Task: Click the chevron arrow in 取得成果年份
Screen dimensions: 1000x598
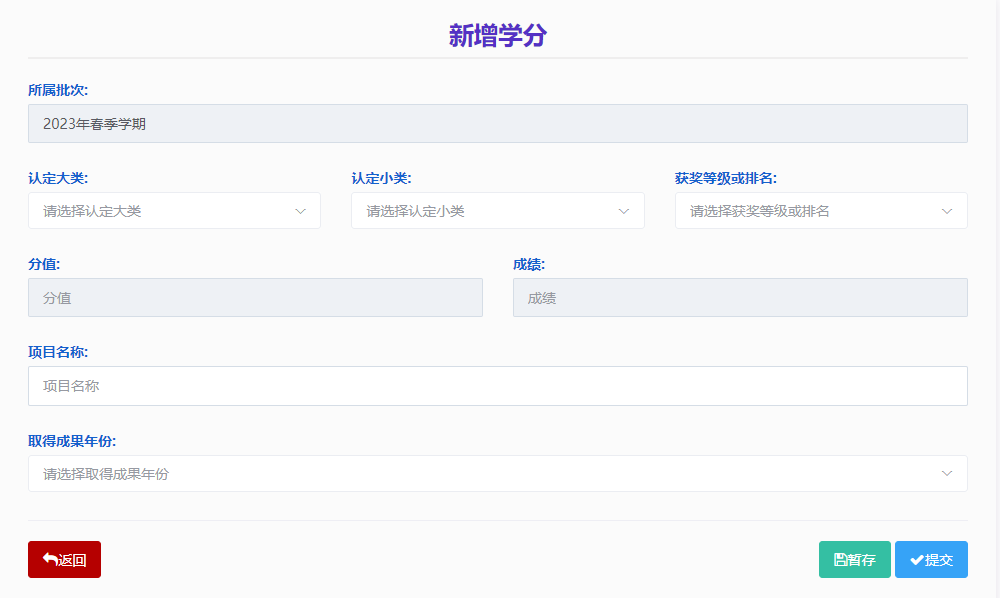Action: pyautogui.click(x=947, y=474)
